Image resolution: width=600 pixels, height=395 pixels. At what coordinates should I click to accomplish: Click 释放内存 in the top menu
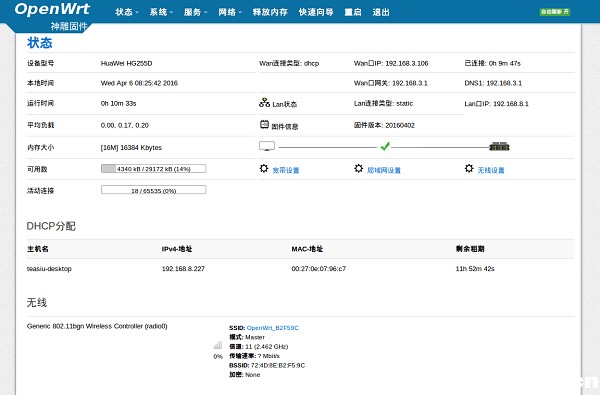270,12
